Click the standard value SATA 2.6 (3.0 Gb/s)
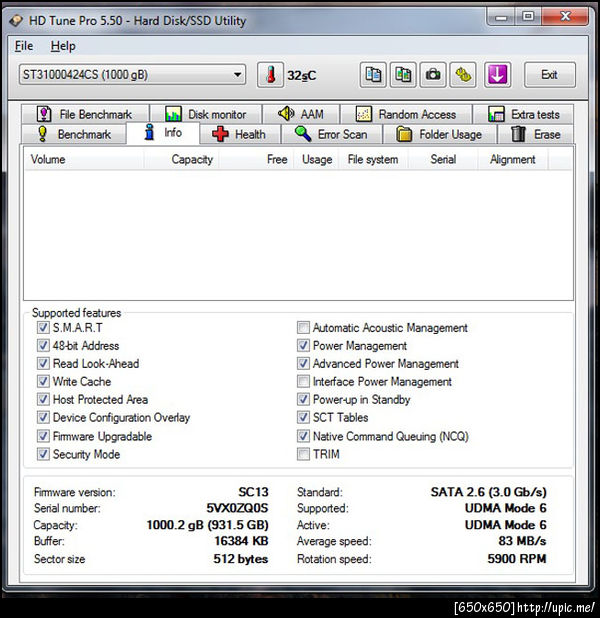 coord(488,492)
